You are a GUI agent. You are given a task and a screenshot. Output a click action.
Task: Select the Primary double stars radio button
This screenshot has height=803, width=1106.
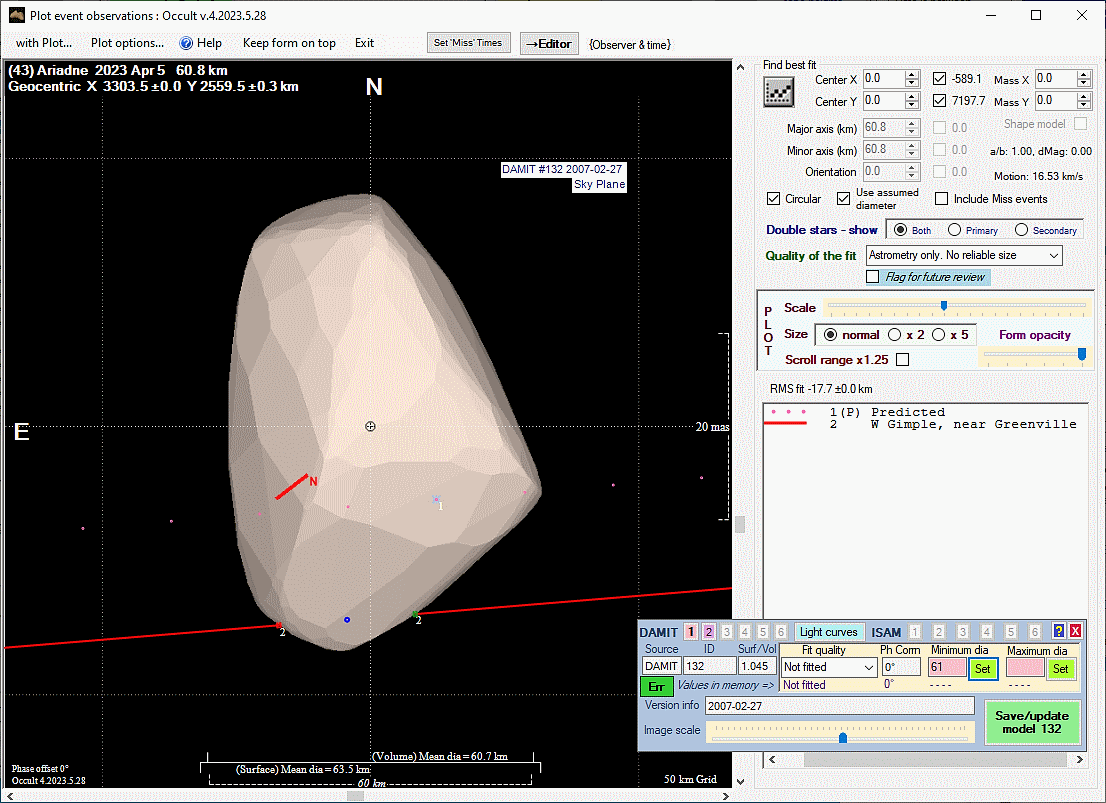pos(955,230)
